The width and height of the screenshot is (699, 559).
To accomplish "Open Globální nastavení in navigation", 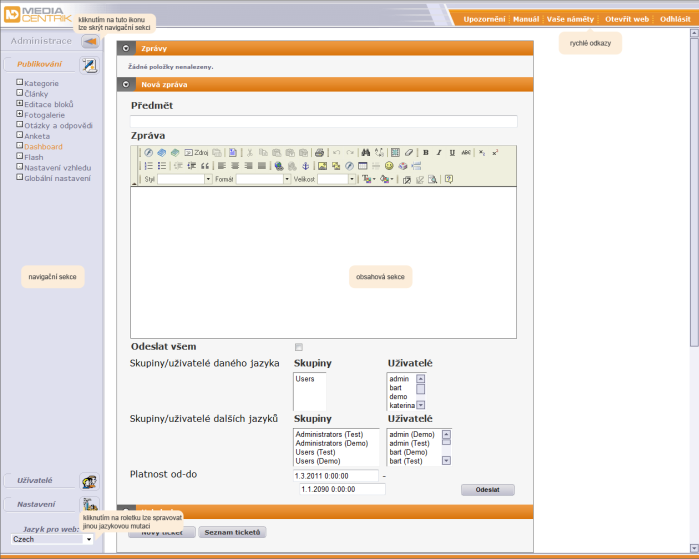I will click(x=57, y=178).
